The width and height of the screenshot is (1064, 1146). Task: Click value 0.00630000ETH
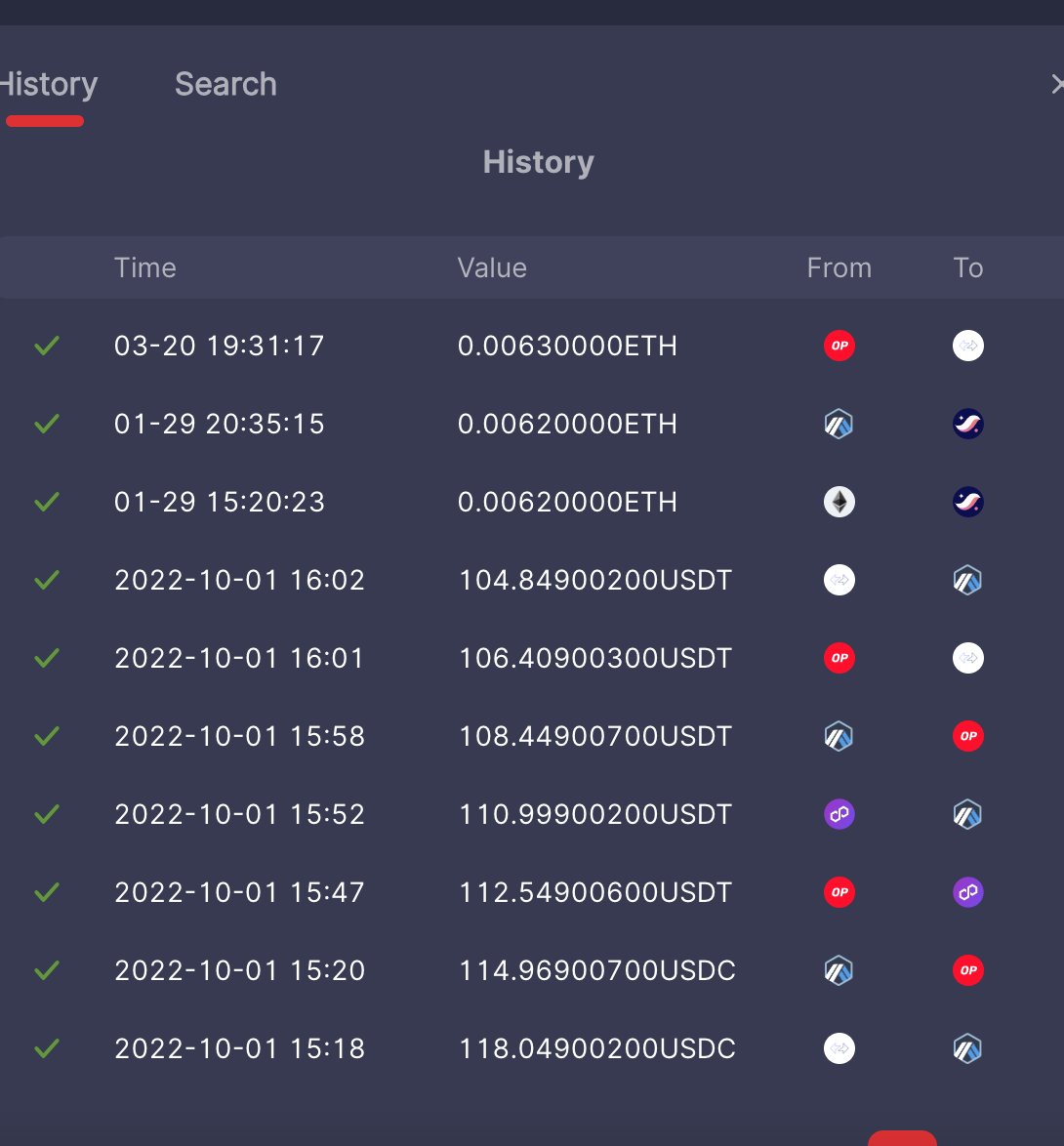(x=567, y=346)
